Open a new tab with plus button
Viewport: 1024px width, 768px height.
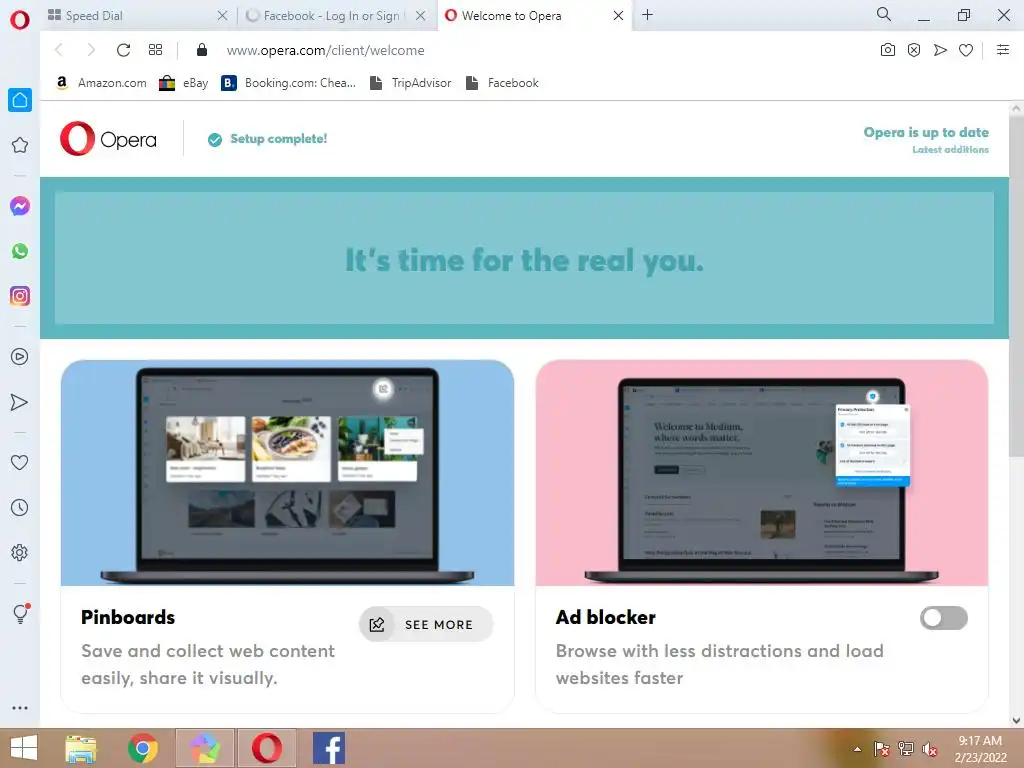(647, 15)
